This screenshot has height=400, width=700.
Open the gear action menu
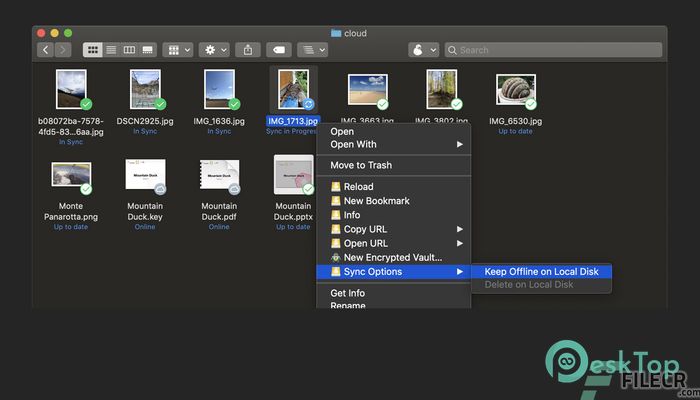pos(214,50)
